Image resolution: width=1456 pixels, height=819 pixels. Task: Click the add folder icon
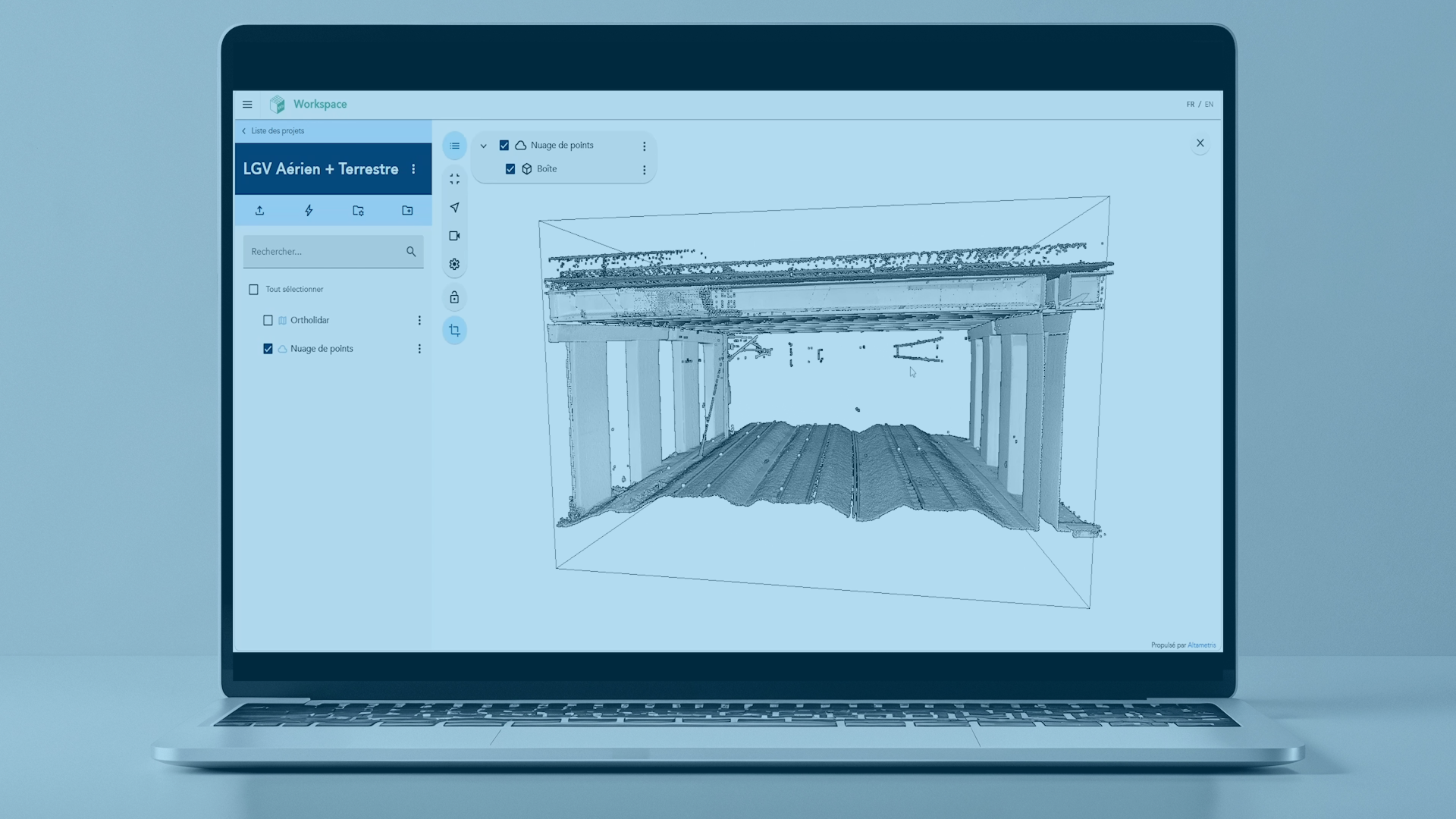click(407, 211)
